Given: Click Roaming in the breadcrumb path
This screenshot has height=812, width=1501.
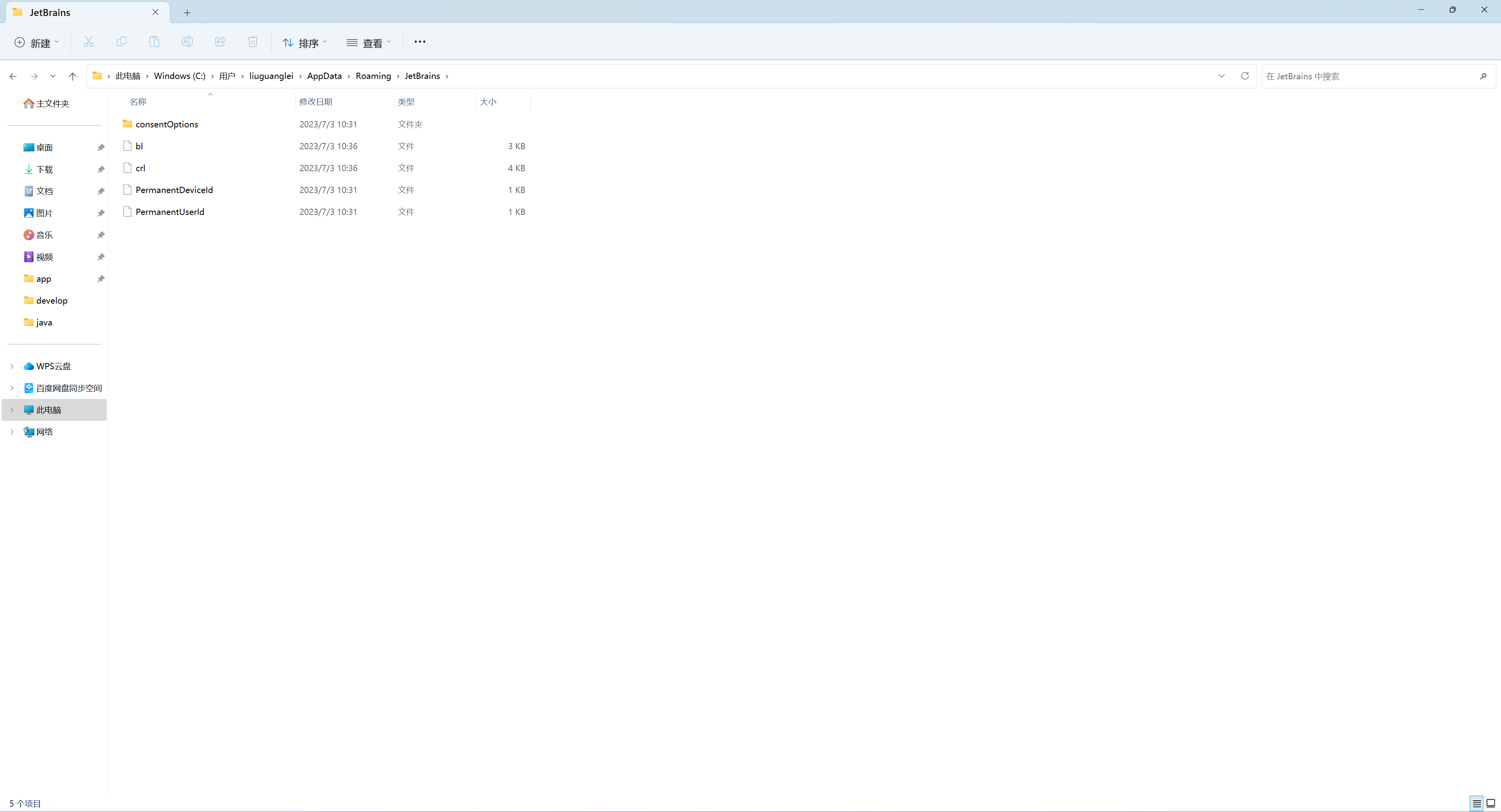Looking at the screenshot, I should point(374,76).
